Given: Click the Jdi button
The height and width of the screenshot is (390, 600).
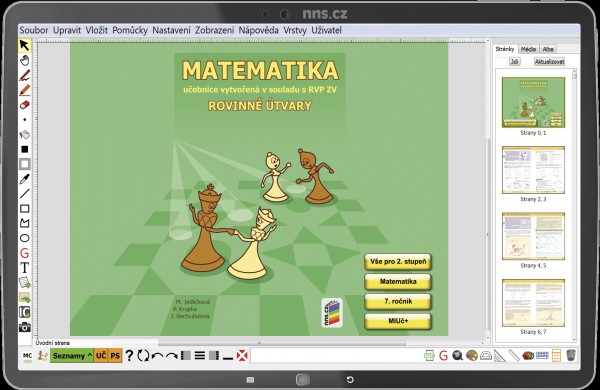Looking at the screenshot, I should (515, 62).
